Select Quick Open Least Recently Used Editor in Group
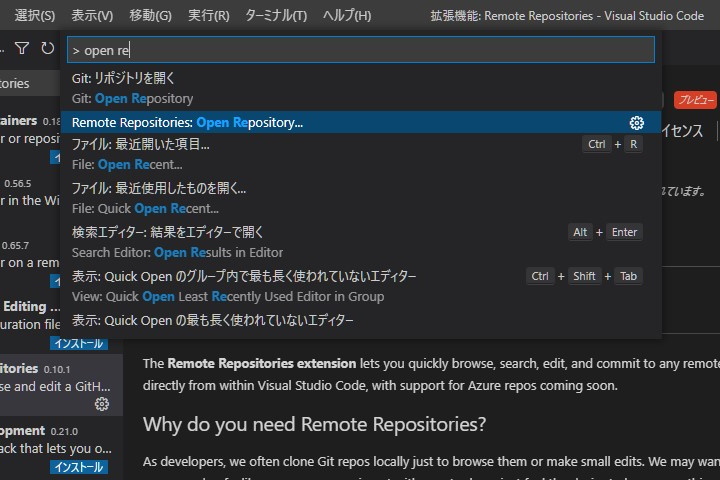 coord(361,286)
